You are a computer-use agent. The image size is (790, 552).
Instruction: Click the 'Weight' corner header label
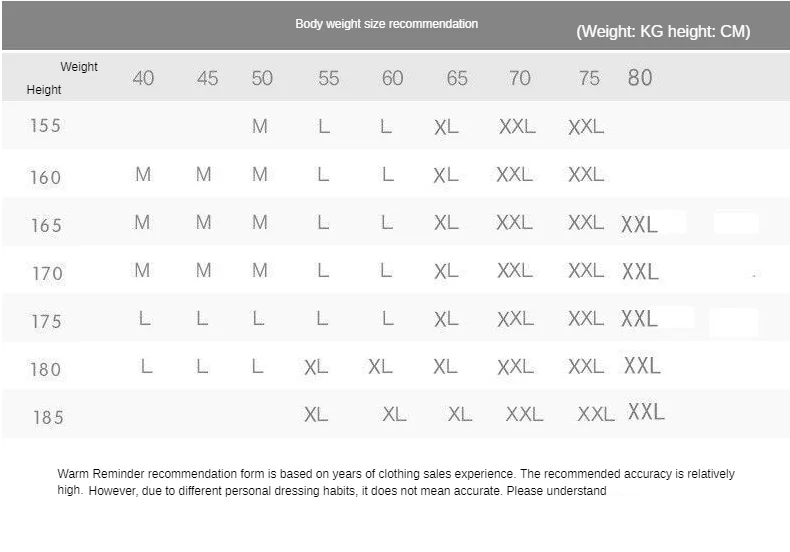pyautogui.click(x=79, y=66)
